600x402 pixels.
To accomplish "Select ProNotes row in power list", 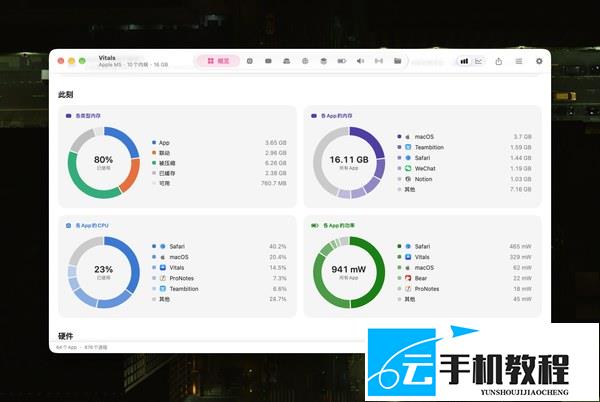I will [x=465, y=289].
